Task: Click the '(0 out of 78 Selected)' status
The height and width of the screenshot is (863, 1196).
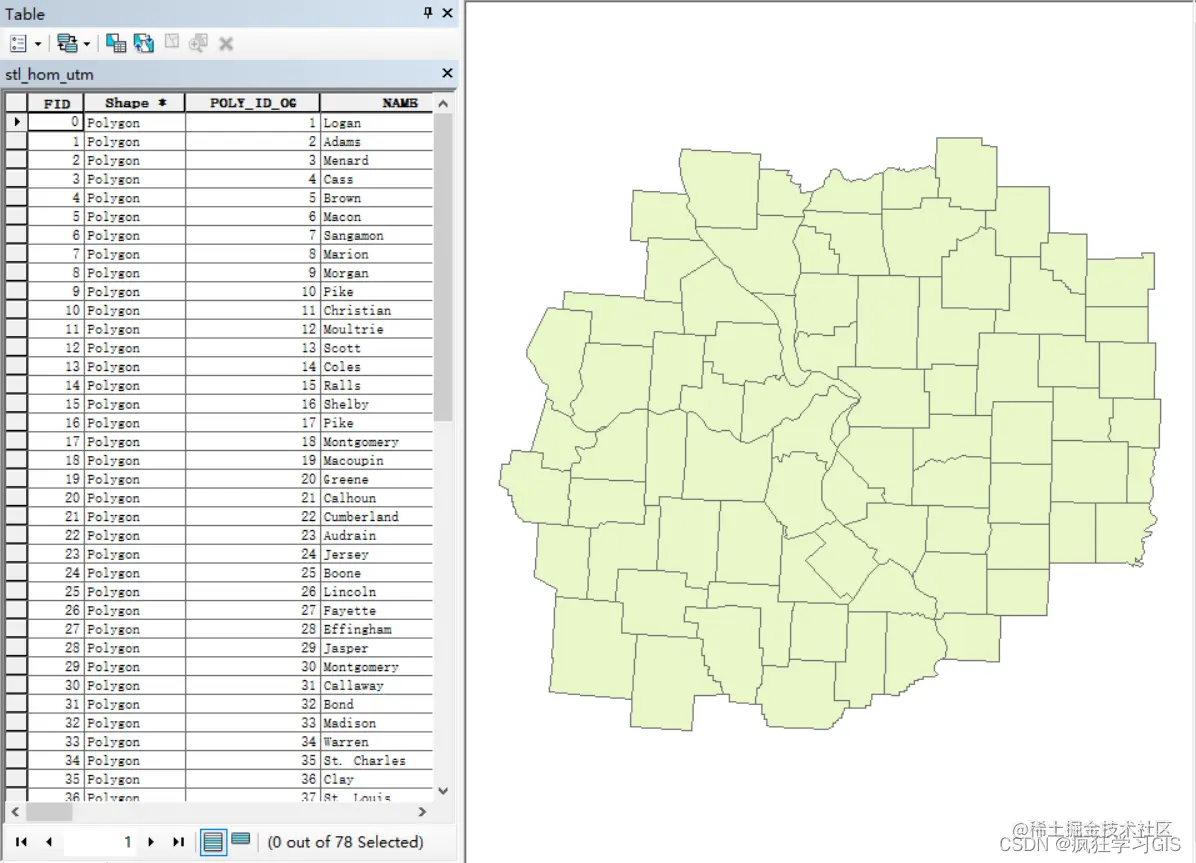Action: click(x=346, y=842)
